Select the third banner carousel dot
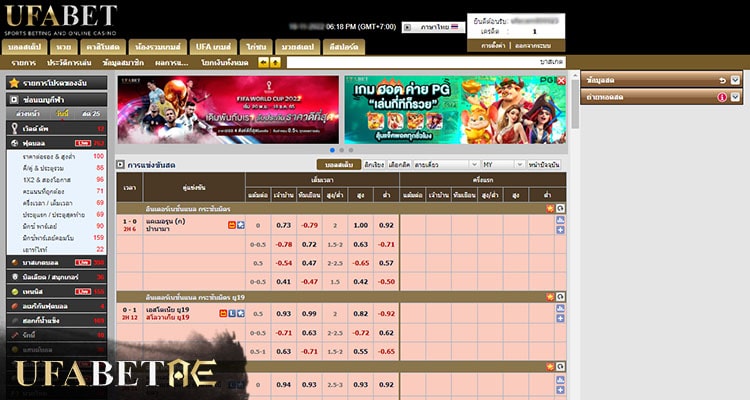The image size is (750, 400). pos(351,150)
